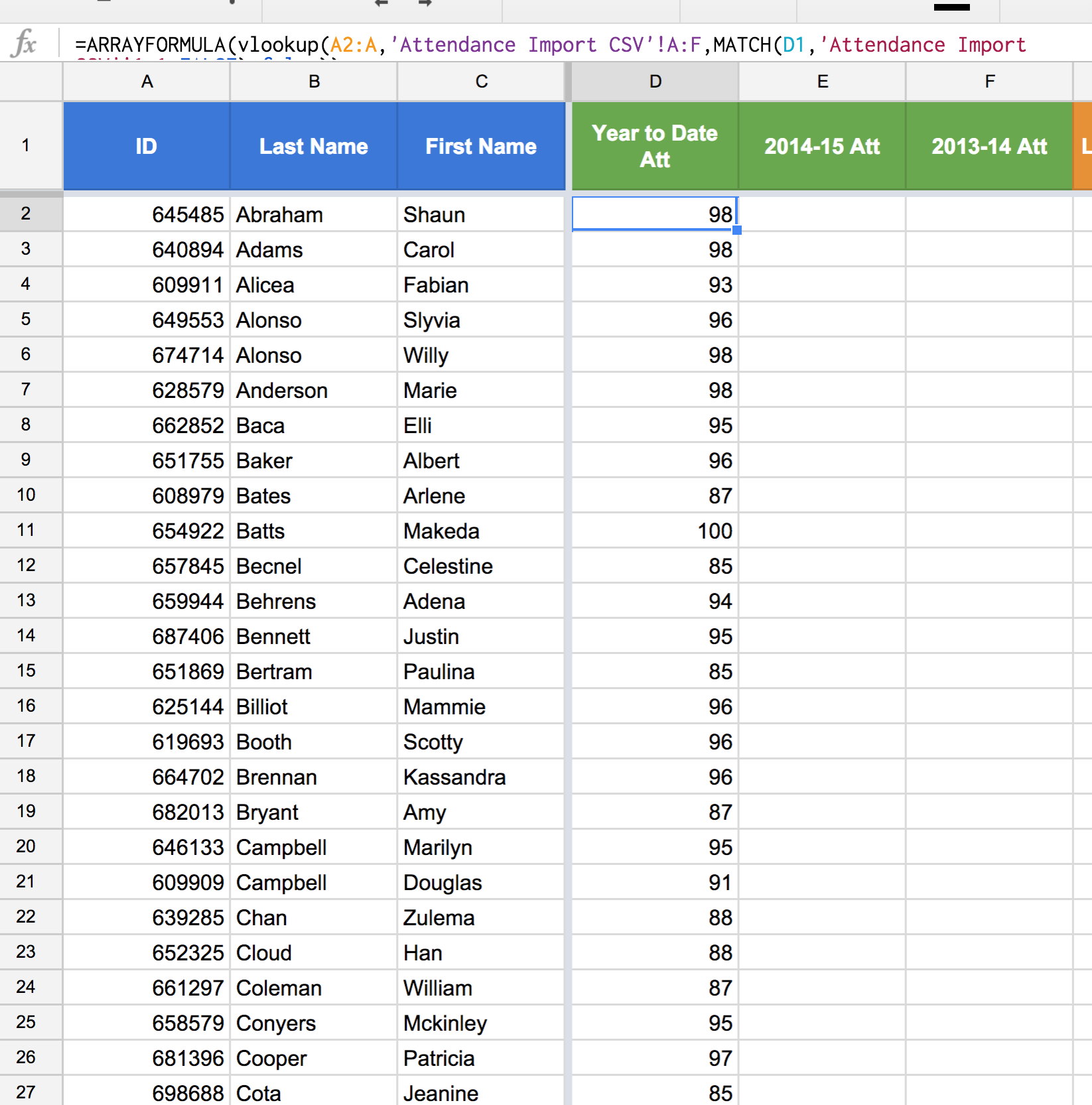Click the Shaun first name cell
The width and height of the screenshot is (1092, 1105).
click(481, 214)
